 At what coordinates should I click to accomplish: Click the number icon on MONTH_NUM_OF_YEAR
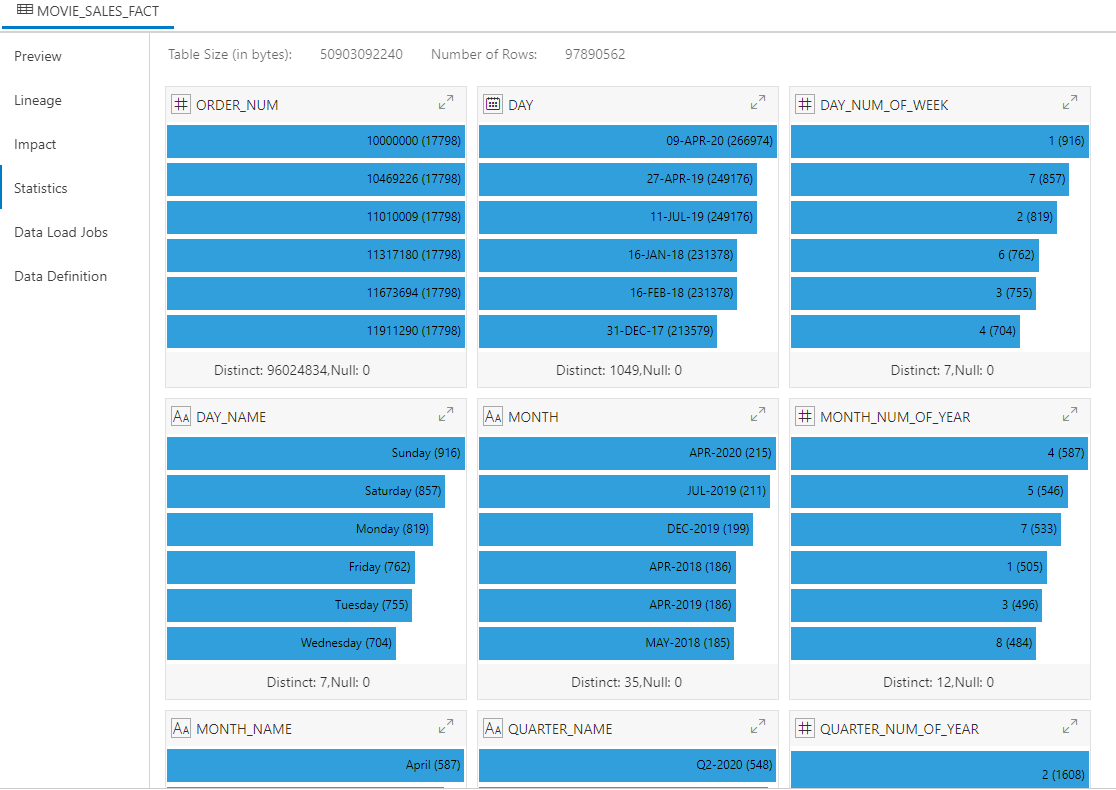(x=805, y=416)
